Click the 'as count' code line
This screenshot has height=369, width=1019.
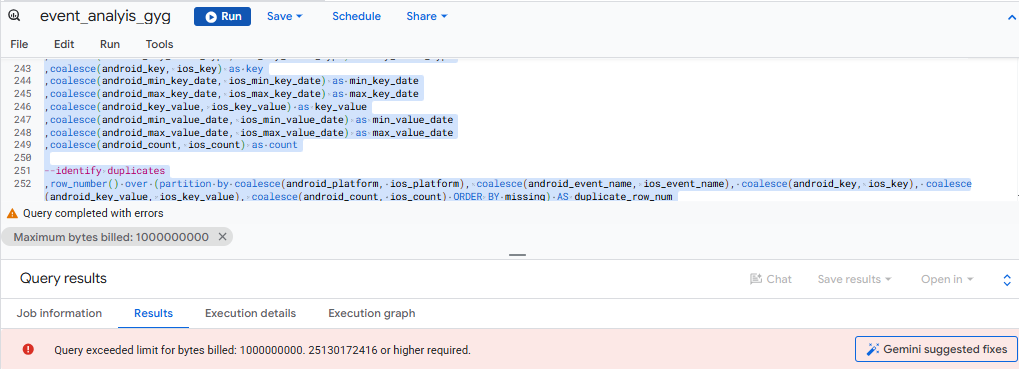(171, 146)
